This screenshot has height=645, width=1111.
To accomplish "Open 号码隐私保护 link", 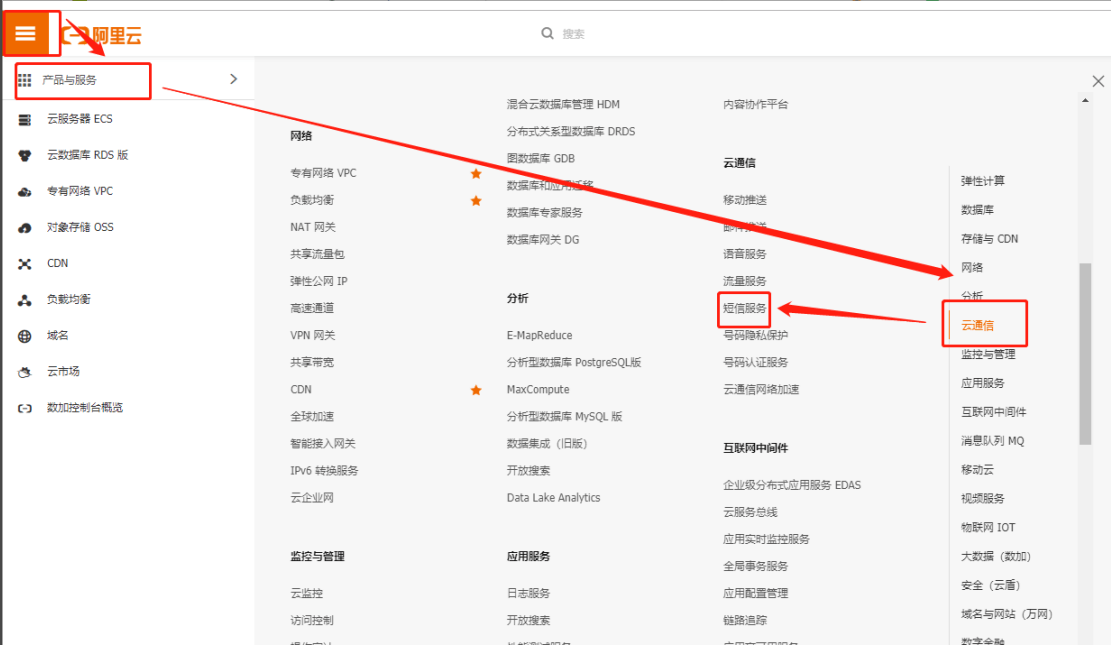I will coord(755,335).
